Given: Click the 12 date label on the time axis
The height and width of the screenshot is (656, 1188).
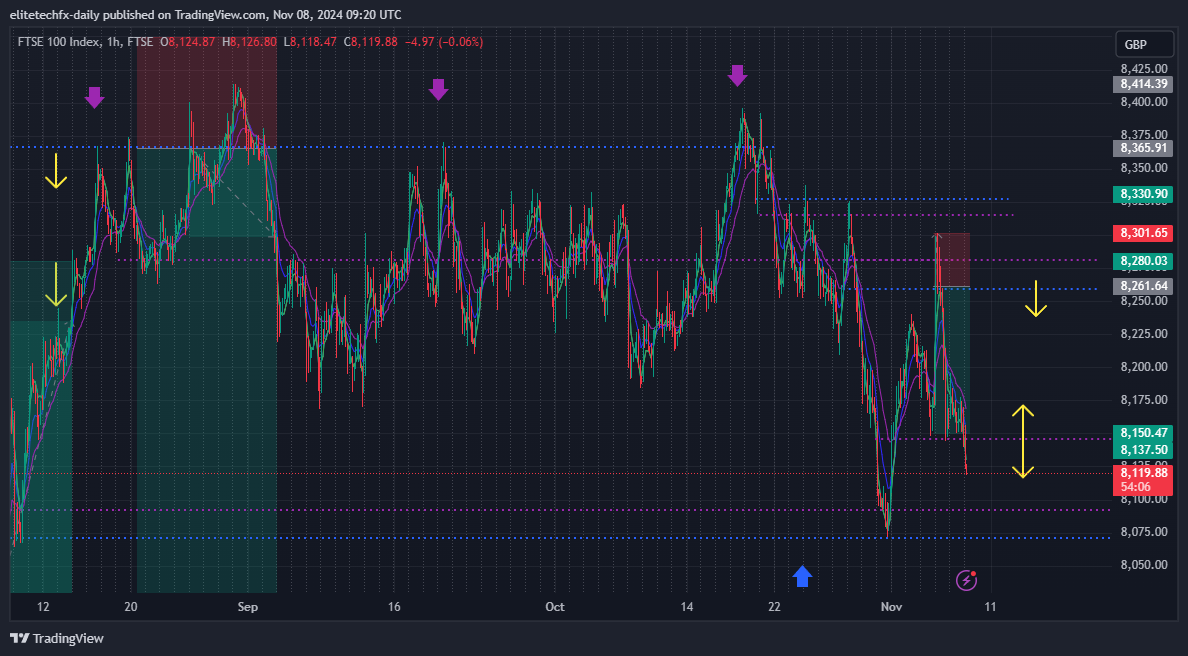Looking at the screenshot, I should click(43, 607).
